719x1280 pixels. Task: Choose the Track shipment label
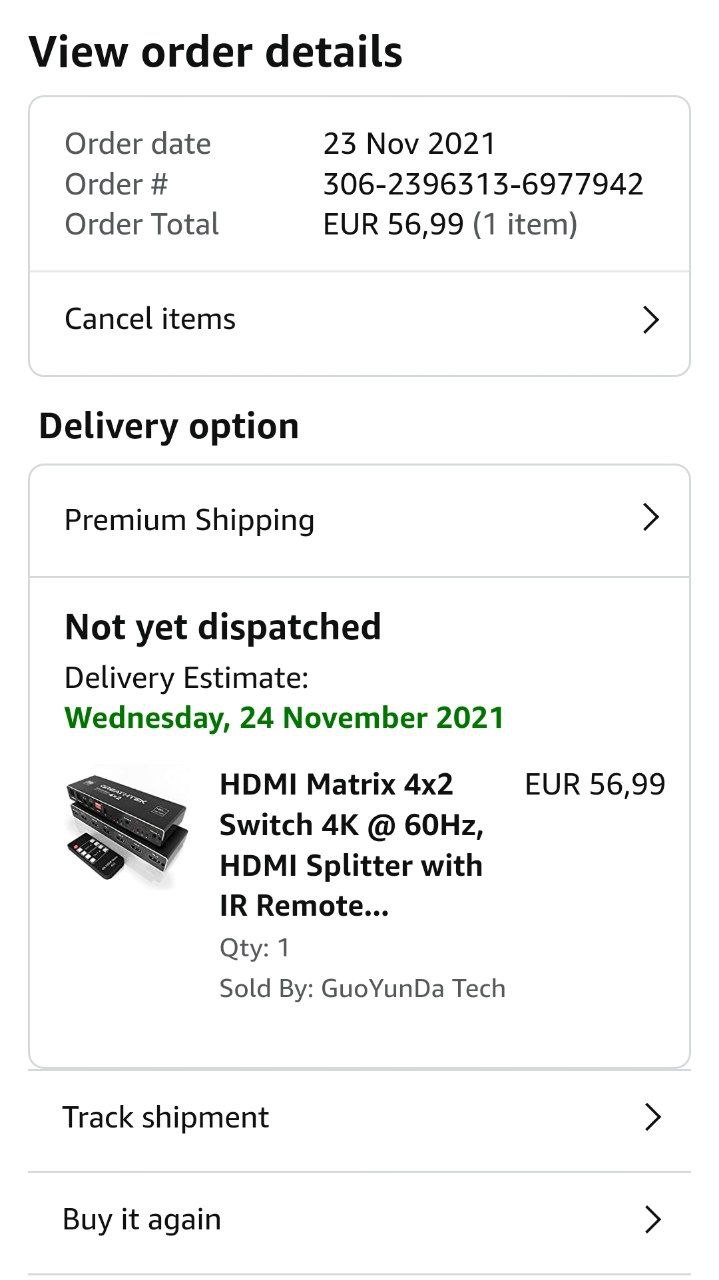point(165,1117)
